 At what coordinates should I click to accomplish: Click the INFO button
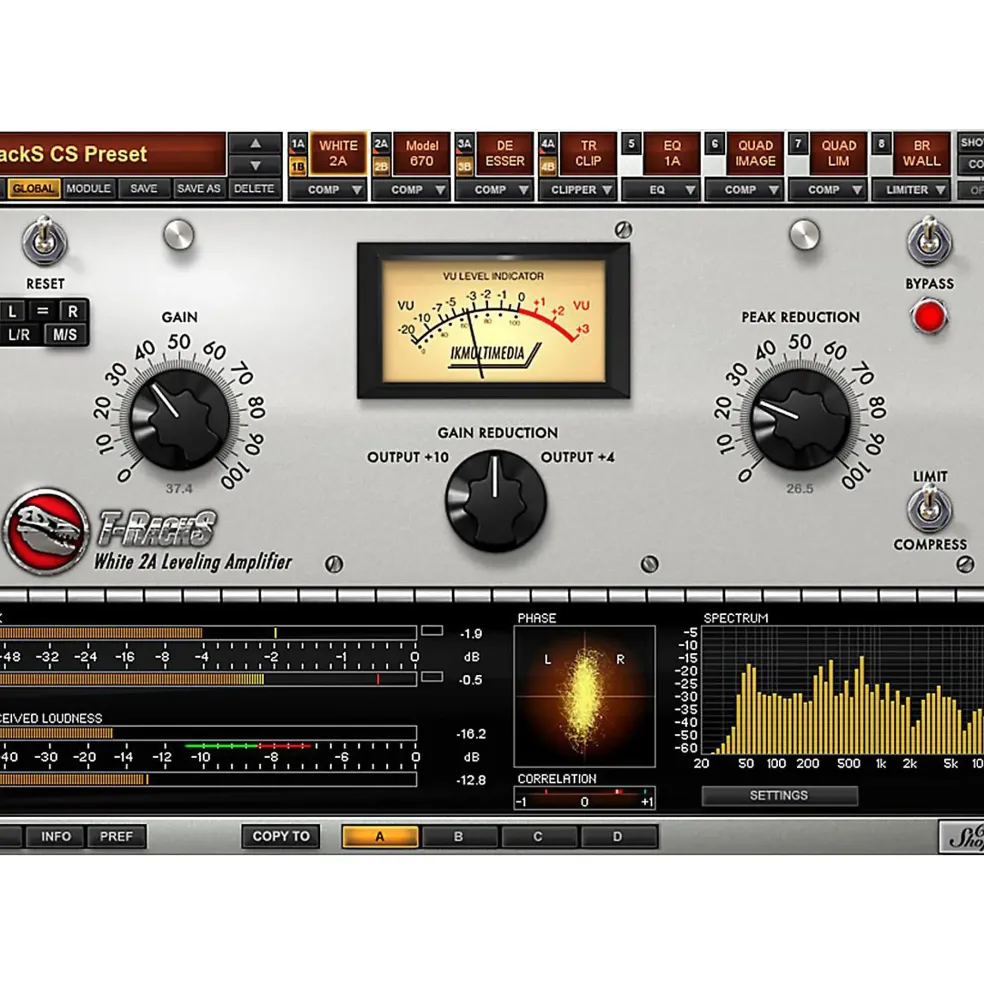(x=56, y=837)
